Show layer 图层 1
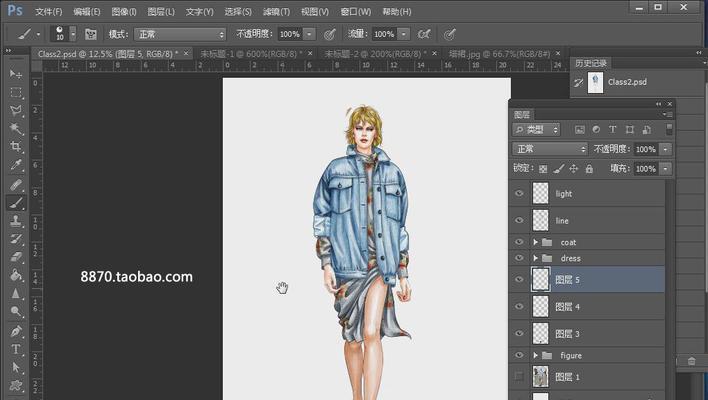Viewport: 708px width, 400px height. pos(519,377)
